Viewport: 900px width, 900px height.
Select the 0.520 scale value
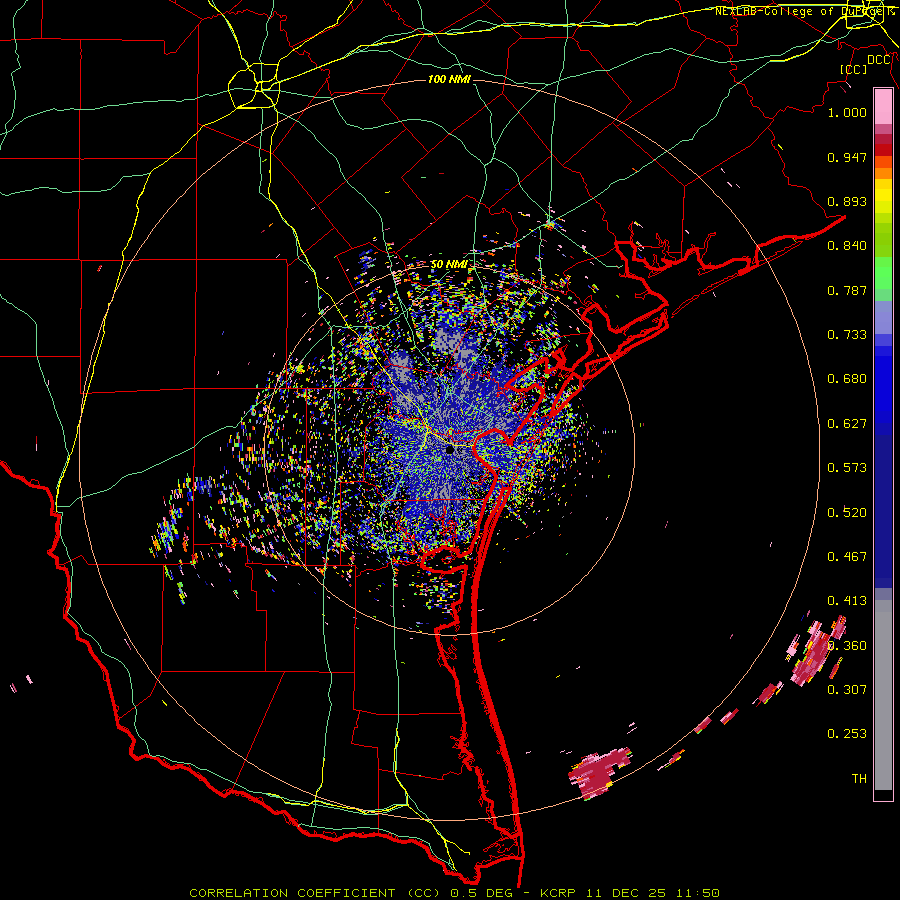tap(847, 513)
